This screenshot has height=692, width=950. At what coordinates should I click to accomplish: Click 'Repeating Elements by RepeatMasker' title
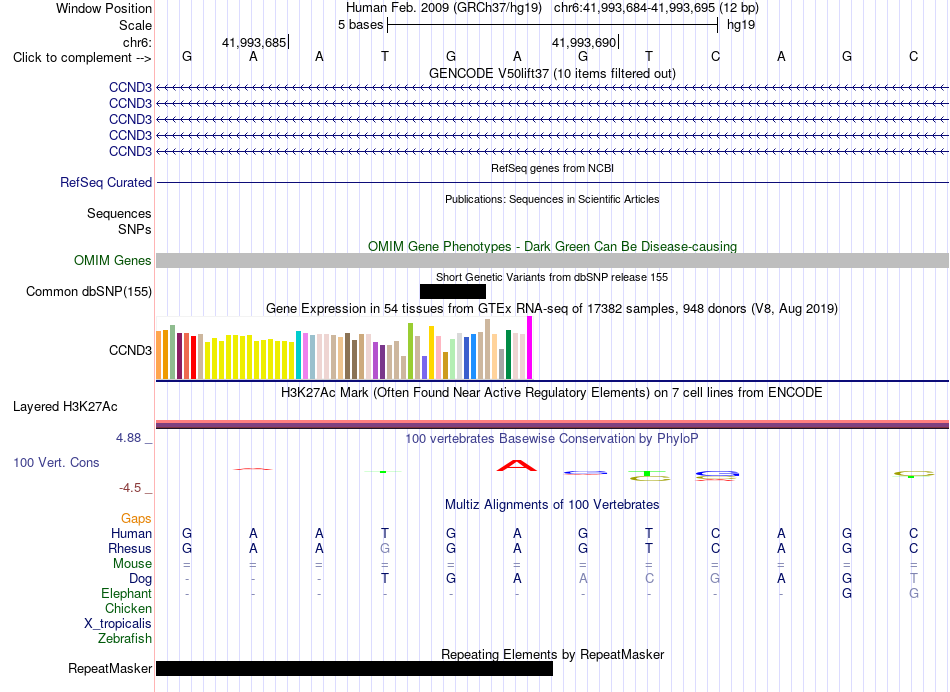pyautogui.click(x=553, y=654)
